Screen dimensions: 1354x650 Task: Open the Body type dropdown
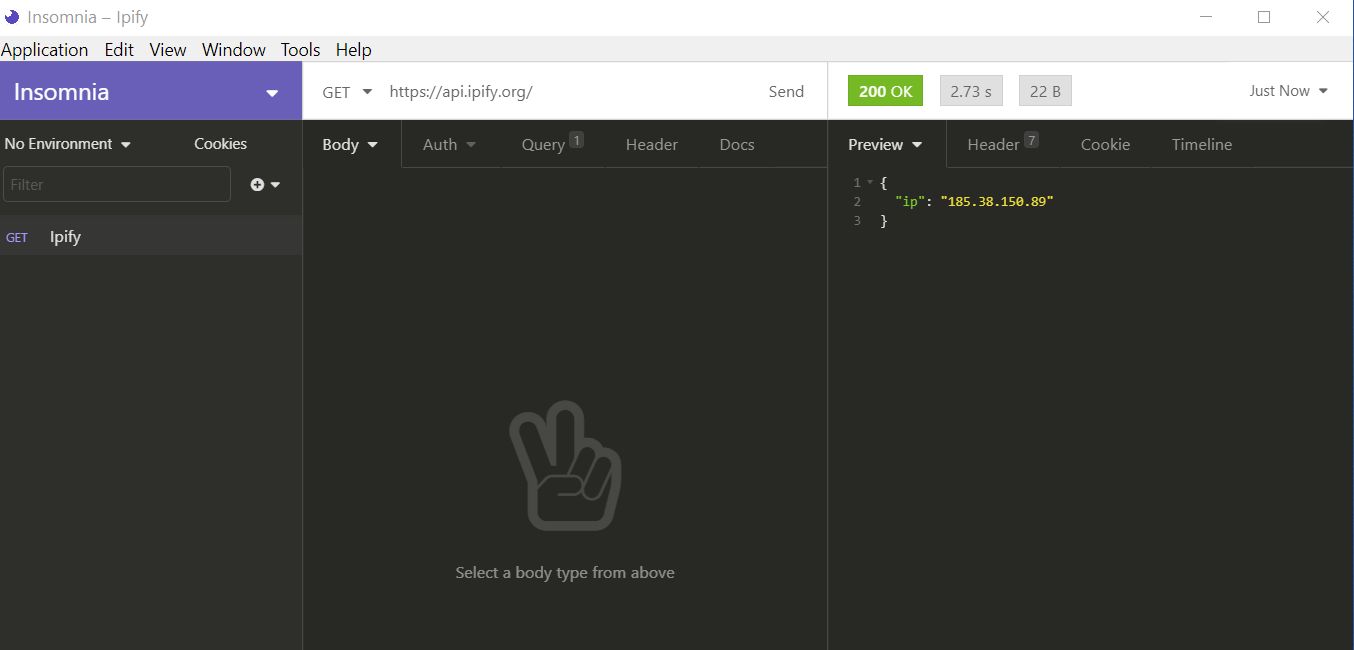point(350,145)
